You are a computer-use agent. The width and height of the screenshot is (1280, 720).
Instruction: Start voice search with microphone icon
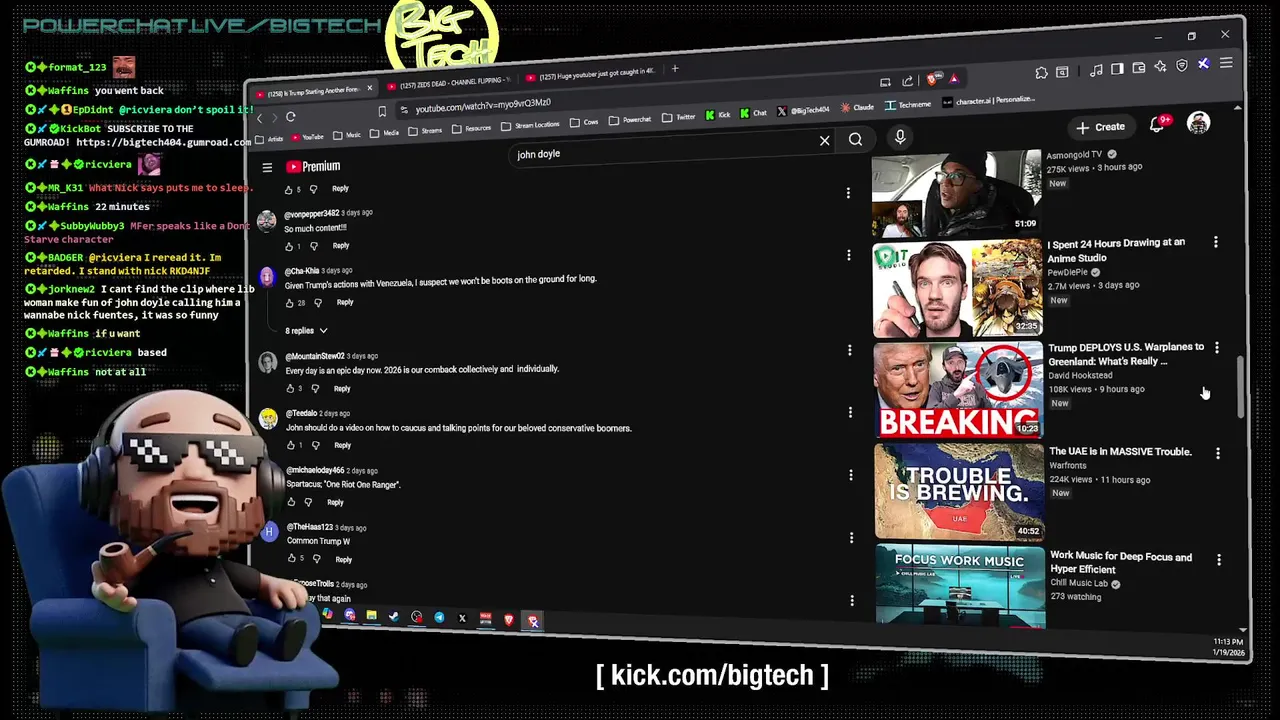point(900,138)
